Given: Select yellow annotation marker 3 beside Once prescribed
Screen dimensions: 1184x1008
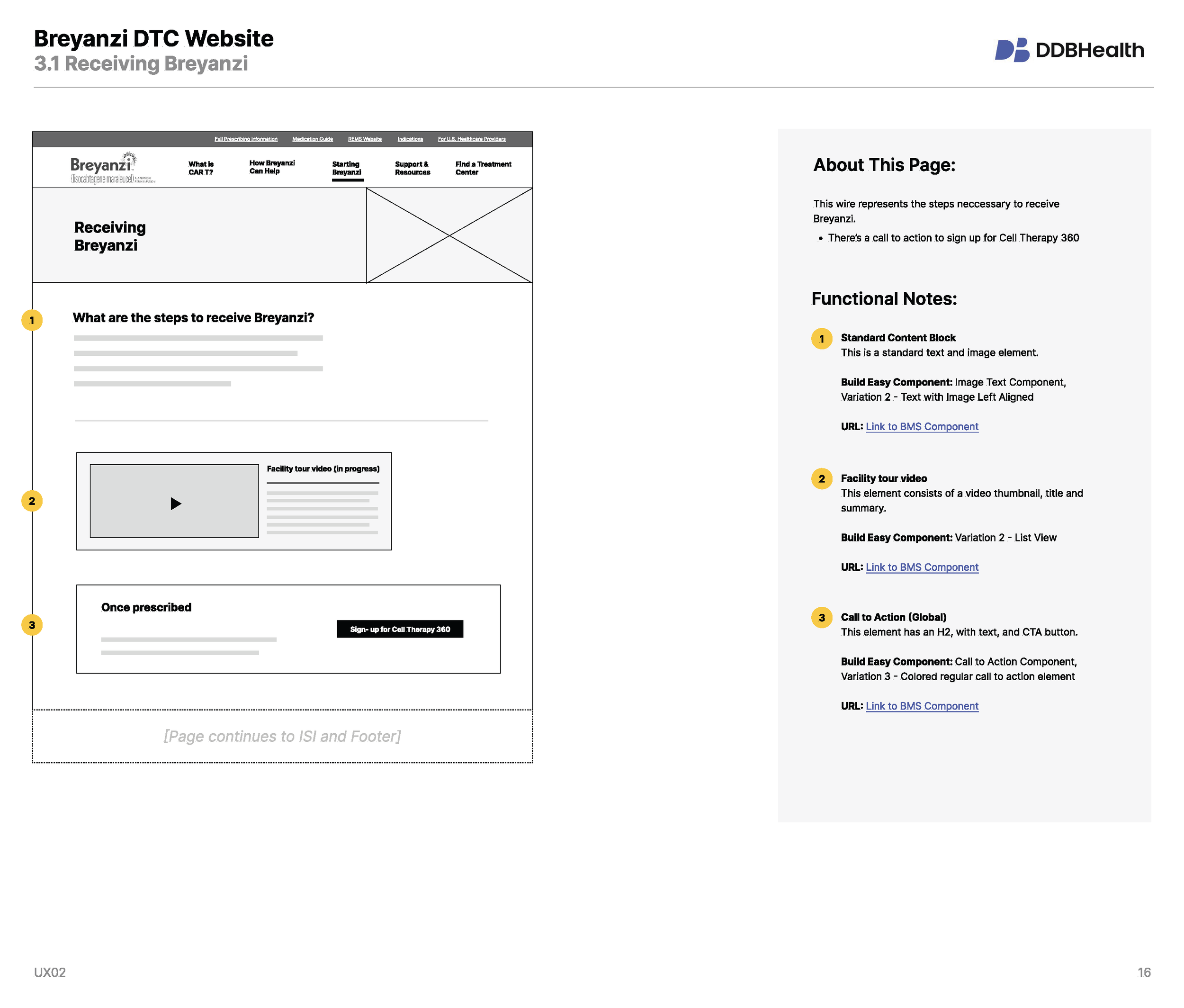Looking at the screenshot, I should (x=33, y=625).
